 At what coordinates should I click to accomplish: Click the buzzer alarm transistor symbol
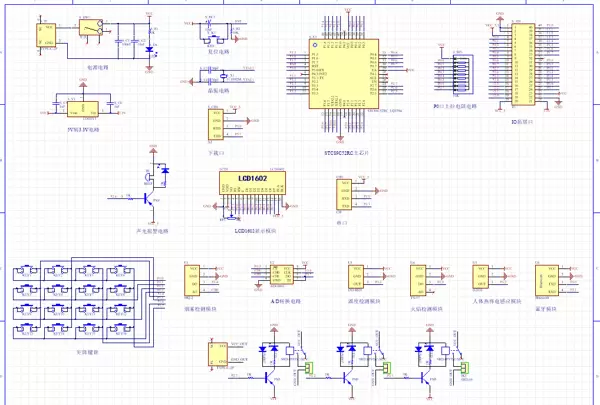pyautogui.click(x=150, y=199)
